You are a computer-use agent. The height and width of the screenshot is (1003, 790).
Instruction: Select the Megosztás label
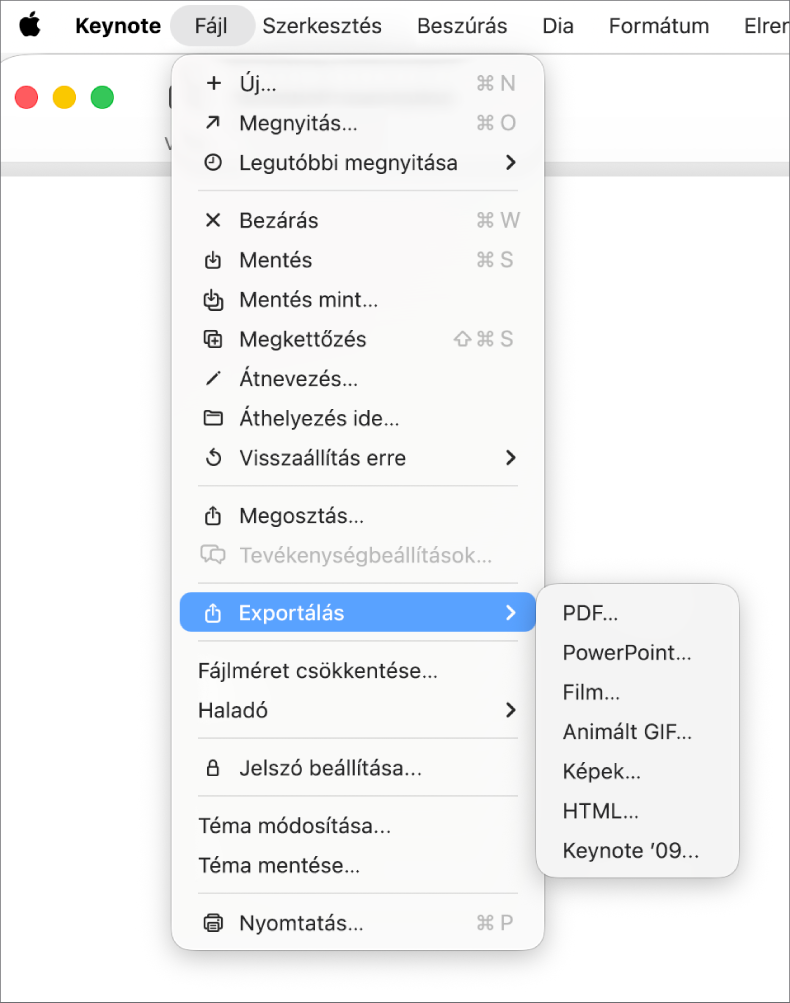[x=301, y=516]
